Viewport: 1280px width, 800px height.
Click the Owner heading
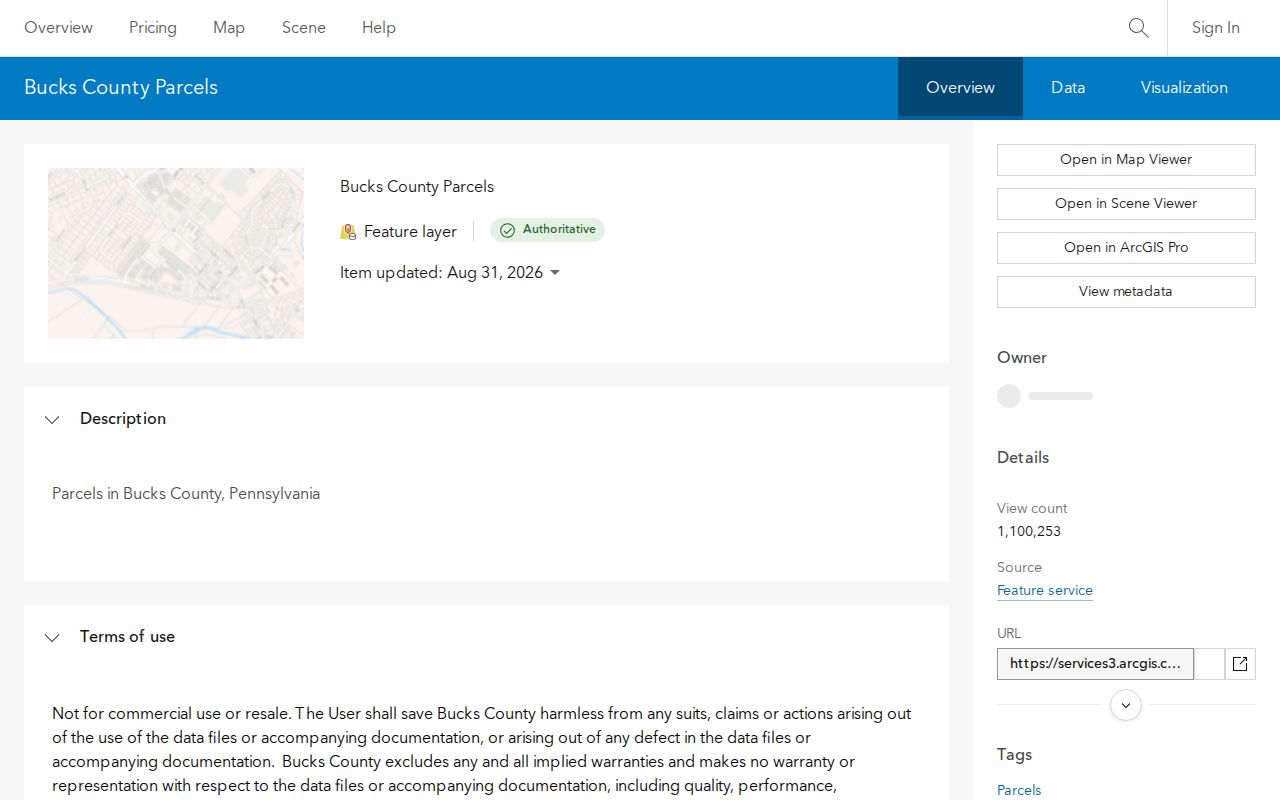tap(1022, 358)
